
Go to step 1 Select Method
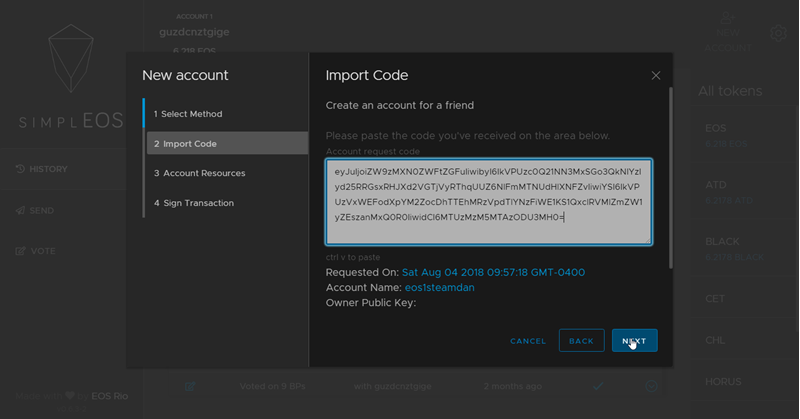click(x=224, y=114)
